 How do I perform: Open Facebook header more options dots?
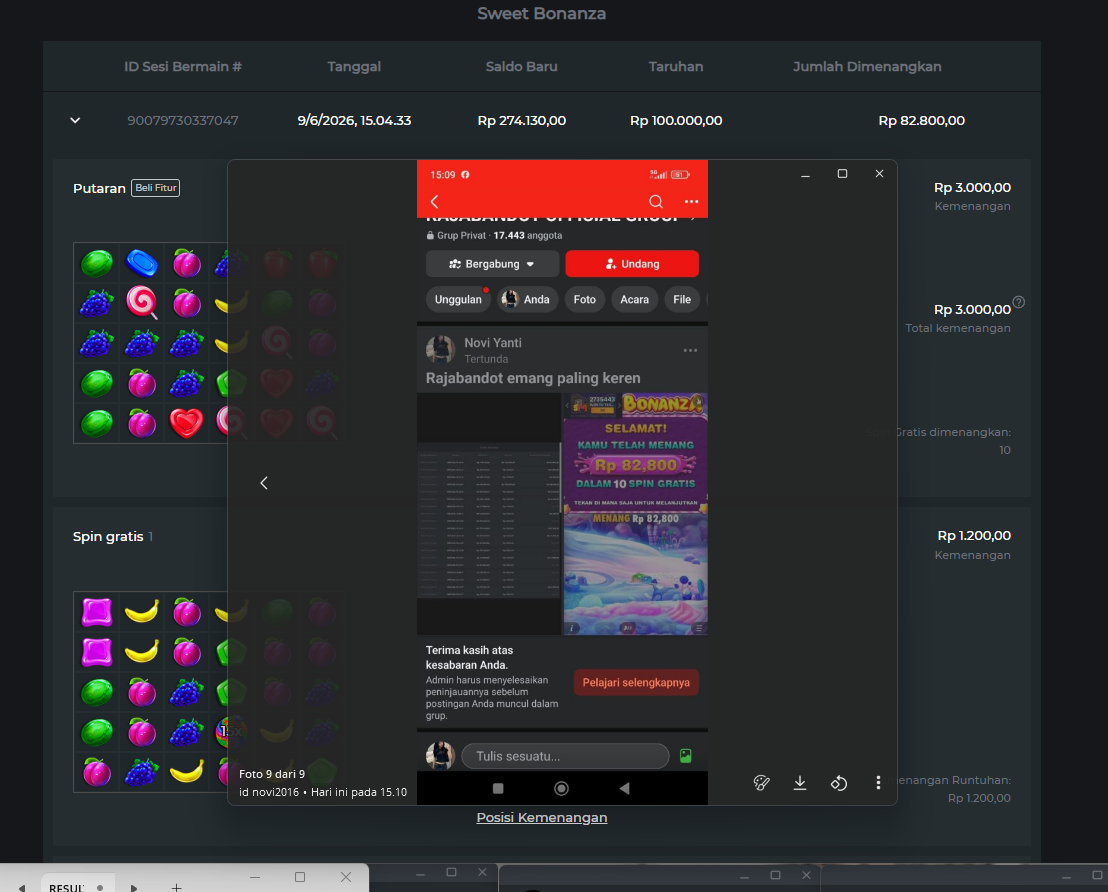coord(691,201)
